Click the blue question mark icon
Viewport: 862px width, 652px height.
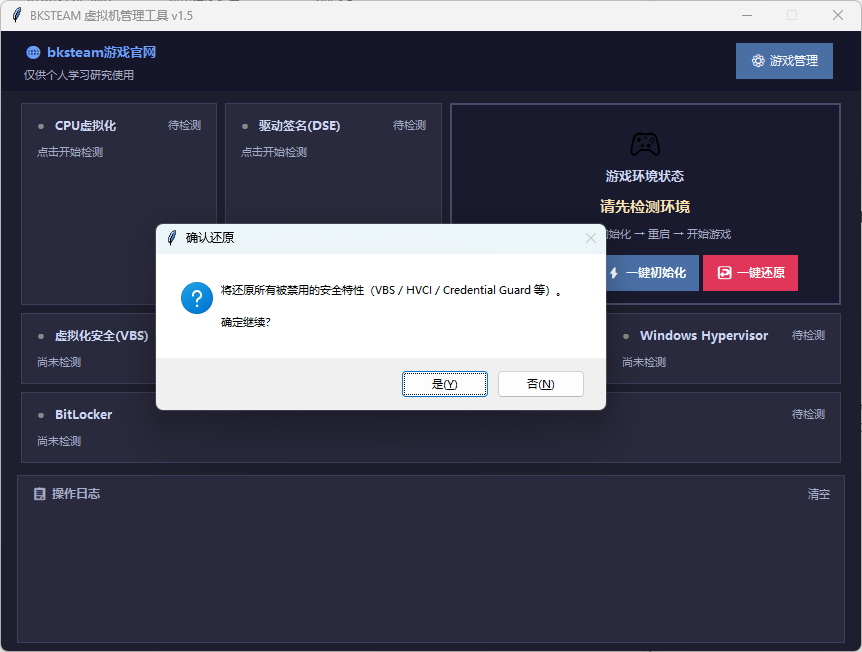click(197, 298)
